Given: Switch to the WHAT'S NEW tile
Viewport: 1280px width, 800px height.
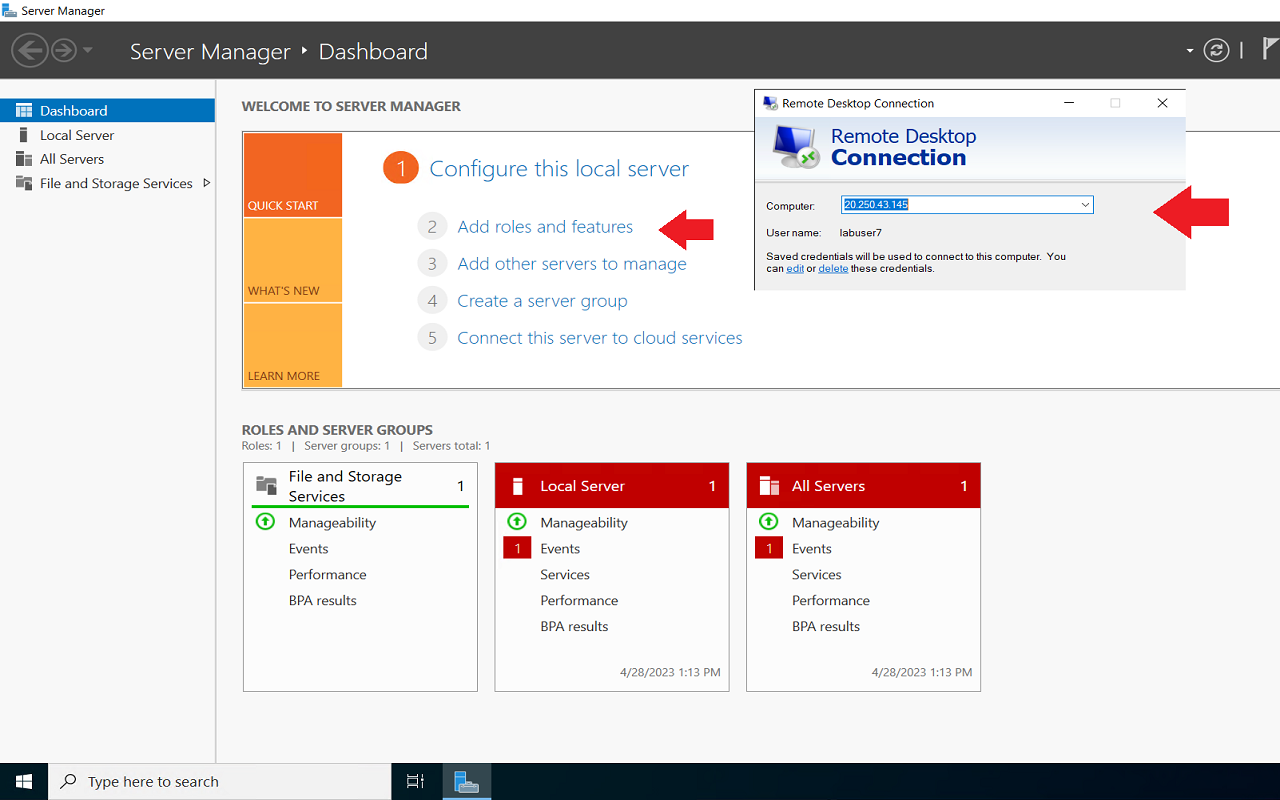Looking at the screenshot, I should click(293, 260).
